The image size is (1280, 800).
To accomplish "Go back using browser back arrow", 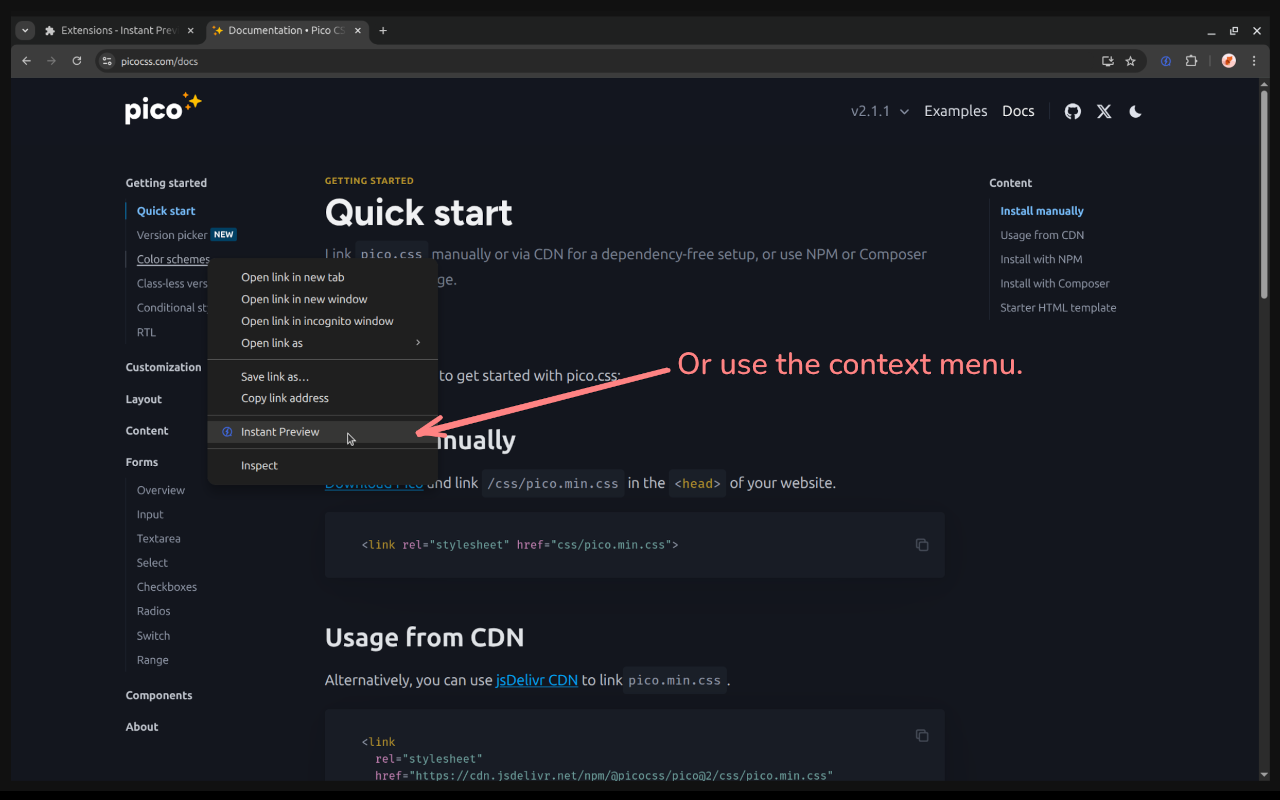I will click(27, 61).
